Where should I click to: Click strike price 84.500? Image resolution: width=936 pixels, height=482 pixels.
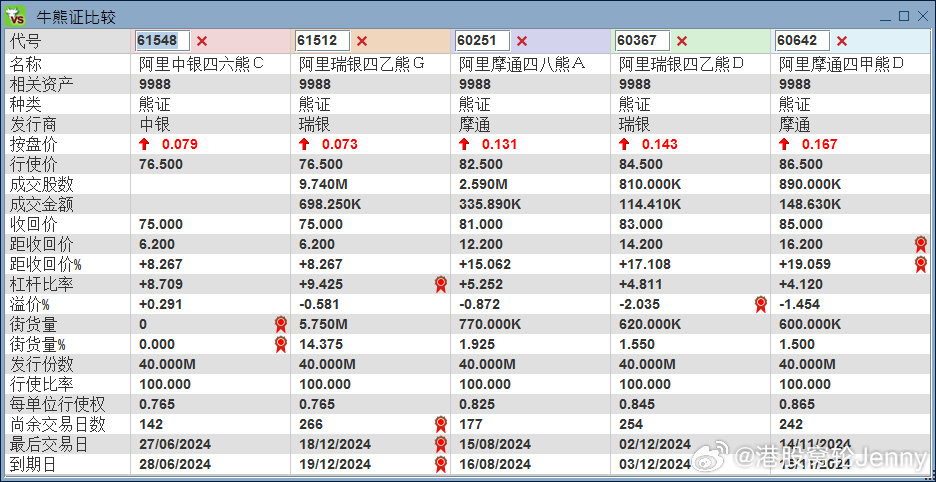click(x=641, y=164)
